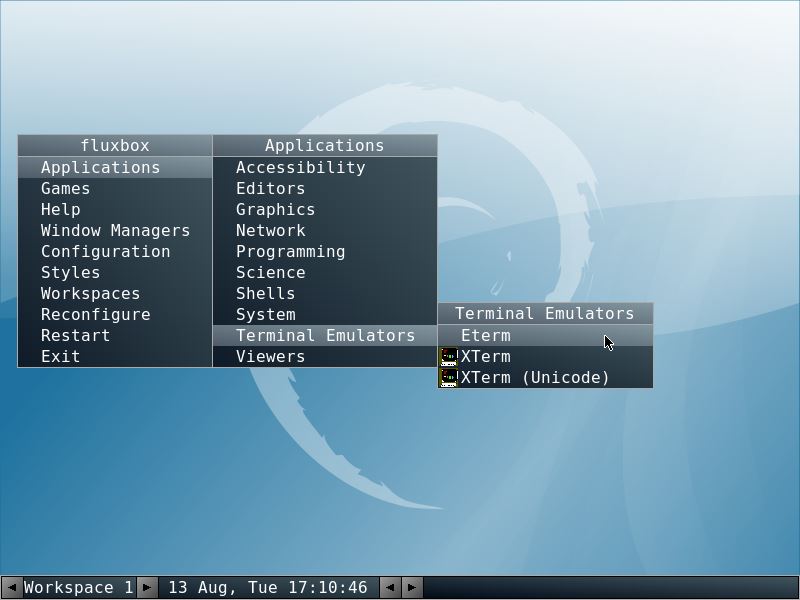This screenshot has width=800, height=600.
Task: Click the clock showing 13 Aug date
Action: click(268, 587)
